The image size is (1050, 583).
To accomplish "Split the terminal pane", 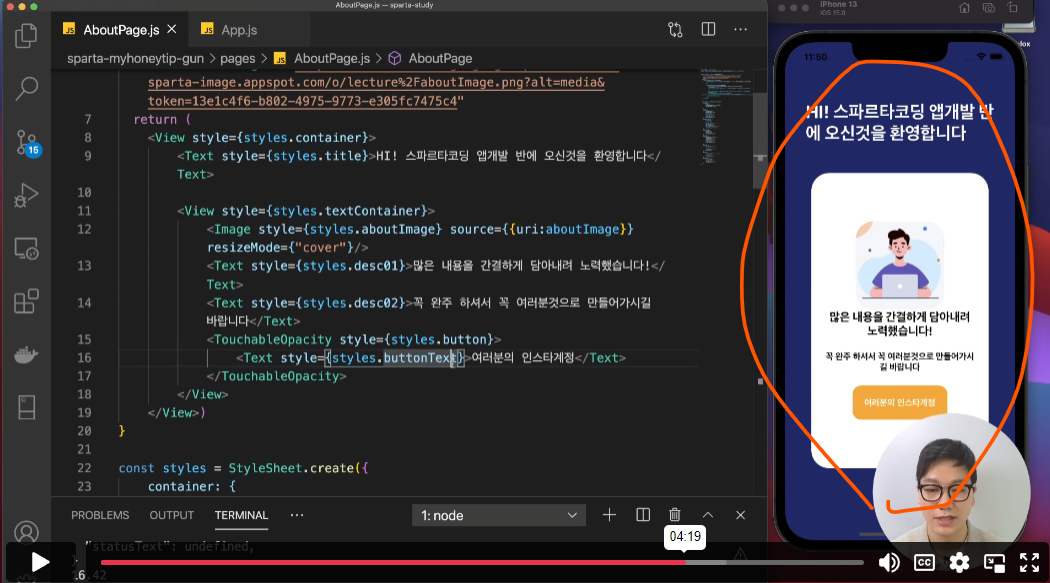I will [x=643, y=515].
